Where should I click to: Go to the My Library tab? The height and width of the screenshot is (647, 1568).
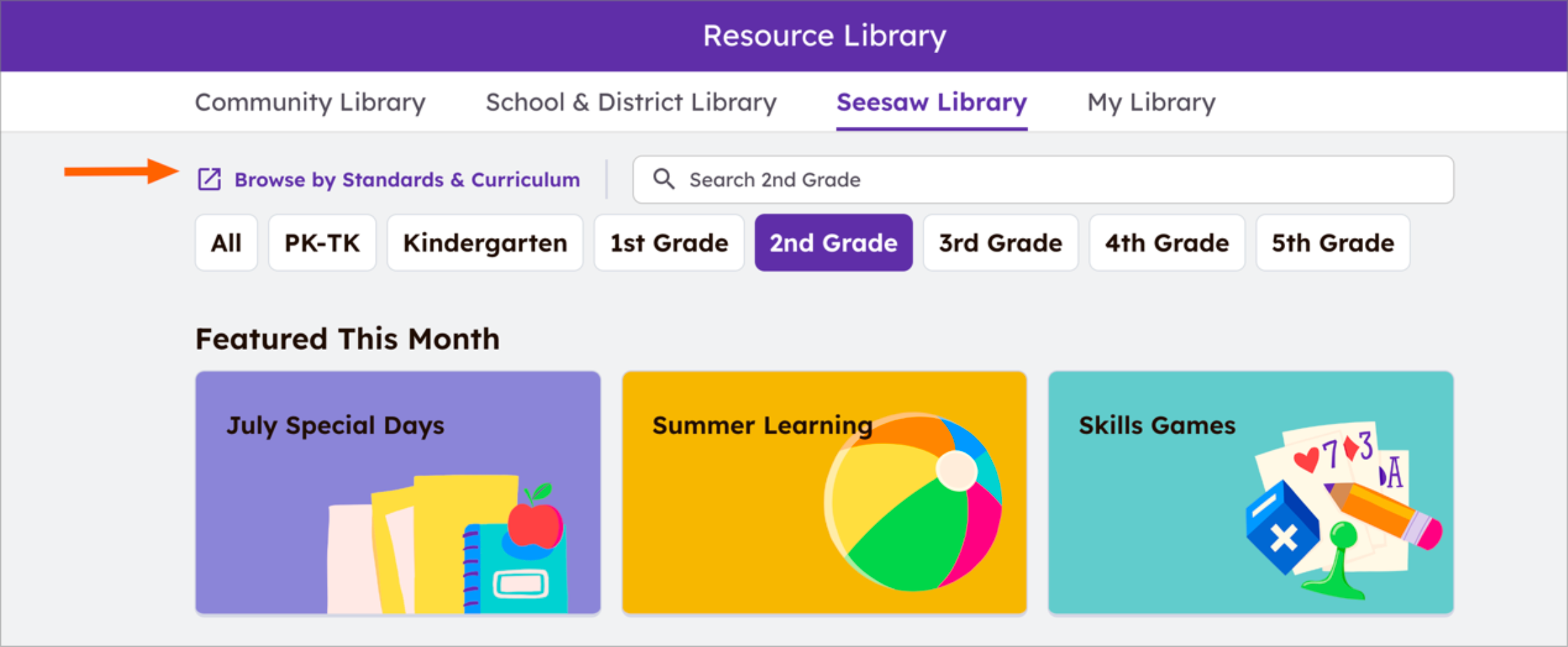click(x=1151, y=102)
